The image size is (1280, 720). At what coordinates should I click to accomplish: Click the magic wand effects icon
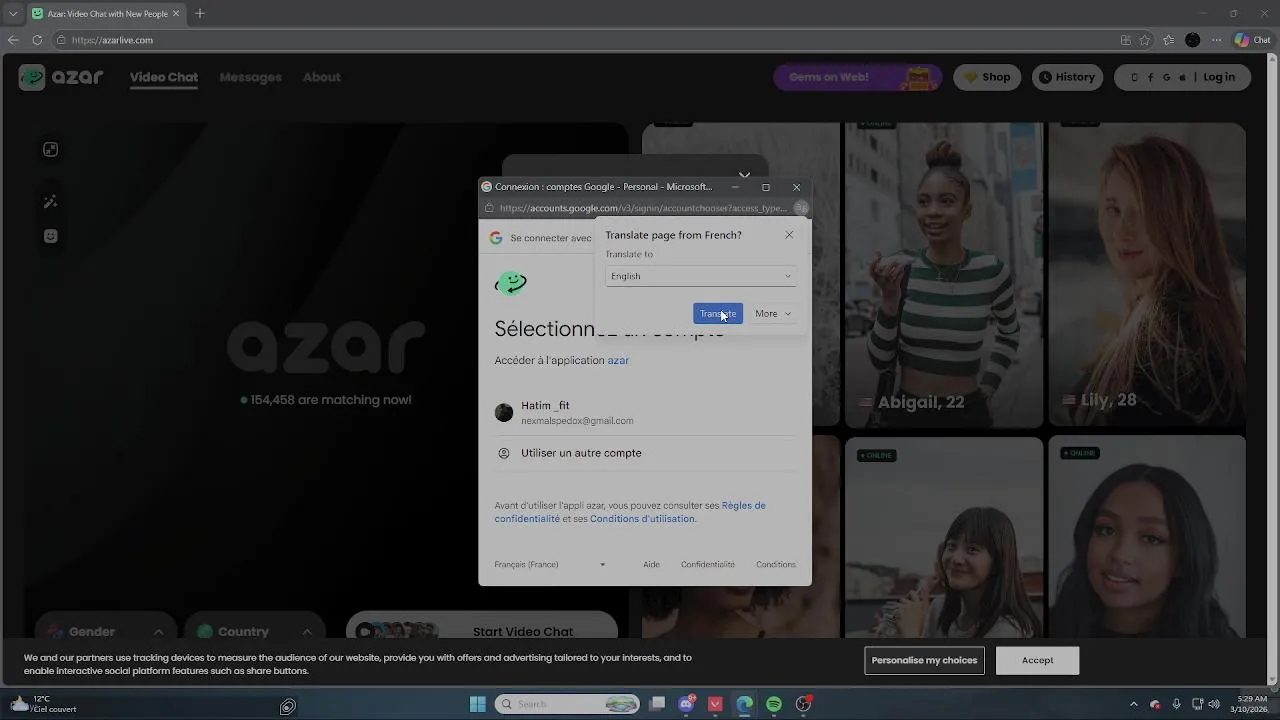coord(51,202)
